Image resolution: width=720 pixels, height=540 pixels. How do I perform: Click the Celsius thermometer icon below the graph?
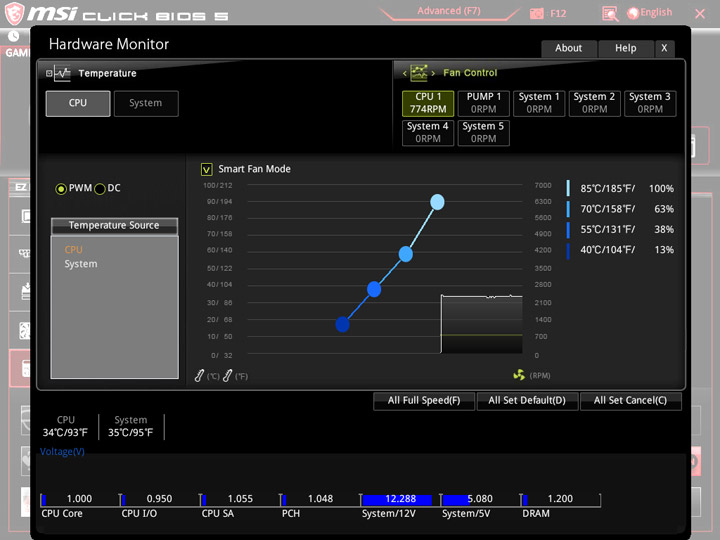[x=199, y=376]
